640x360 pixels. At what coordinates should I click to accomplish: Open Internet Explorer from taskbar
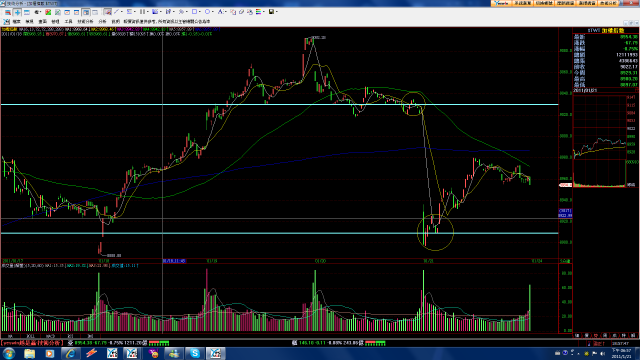click(70, 353)
